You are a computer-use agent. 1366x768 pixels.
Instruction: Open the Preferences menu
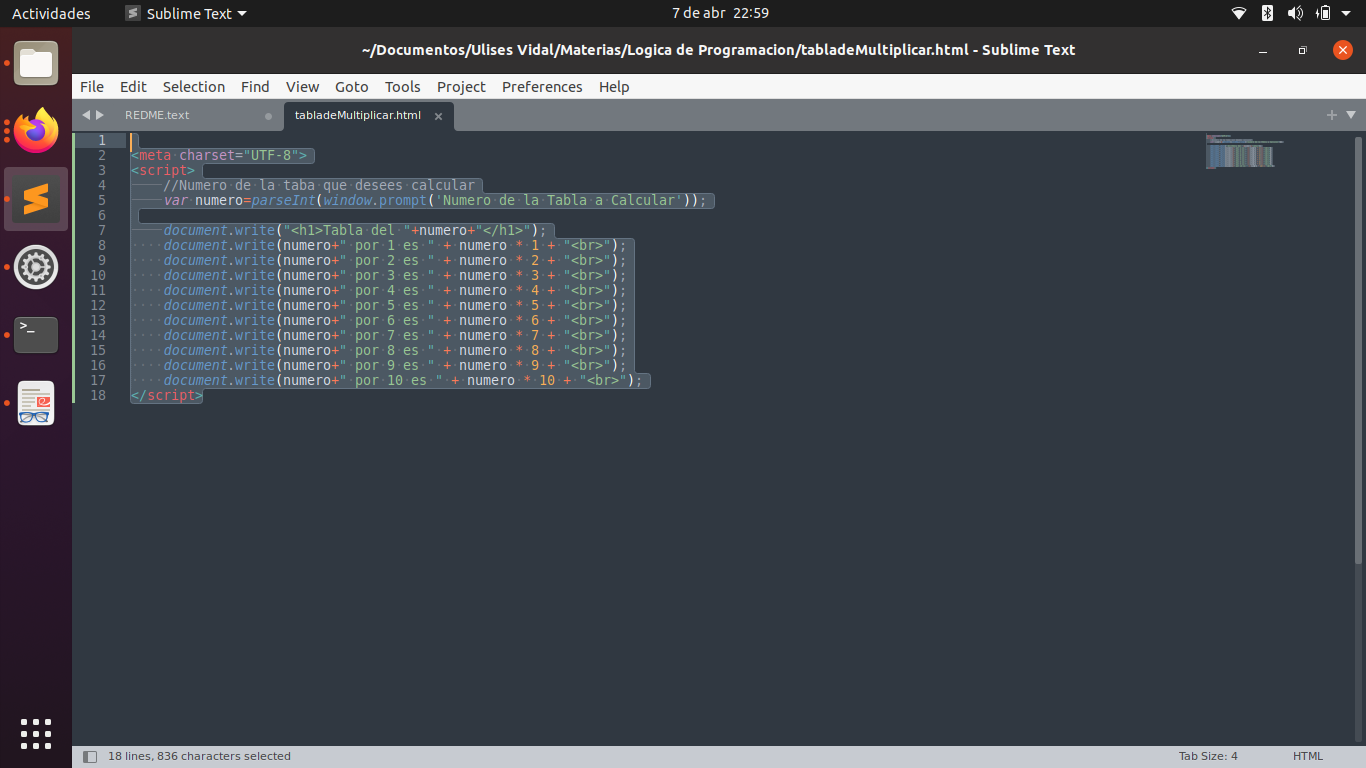[542, 87]
